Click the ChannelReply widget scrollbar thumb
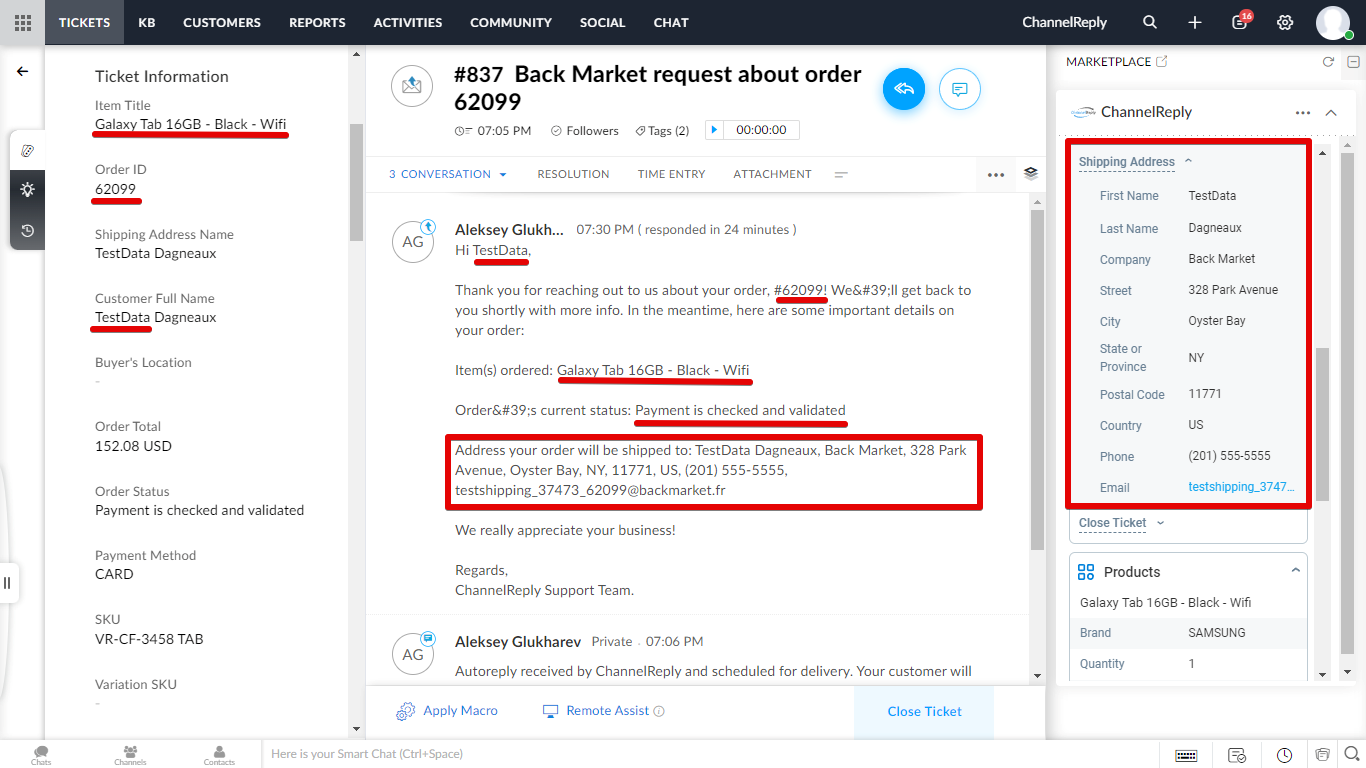Viewport: 1366px width, 768px height. (1322, 424)
